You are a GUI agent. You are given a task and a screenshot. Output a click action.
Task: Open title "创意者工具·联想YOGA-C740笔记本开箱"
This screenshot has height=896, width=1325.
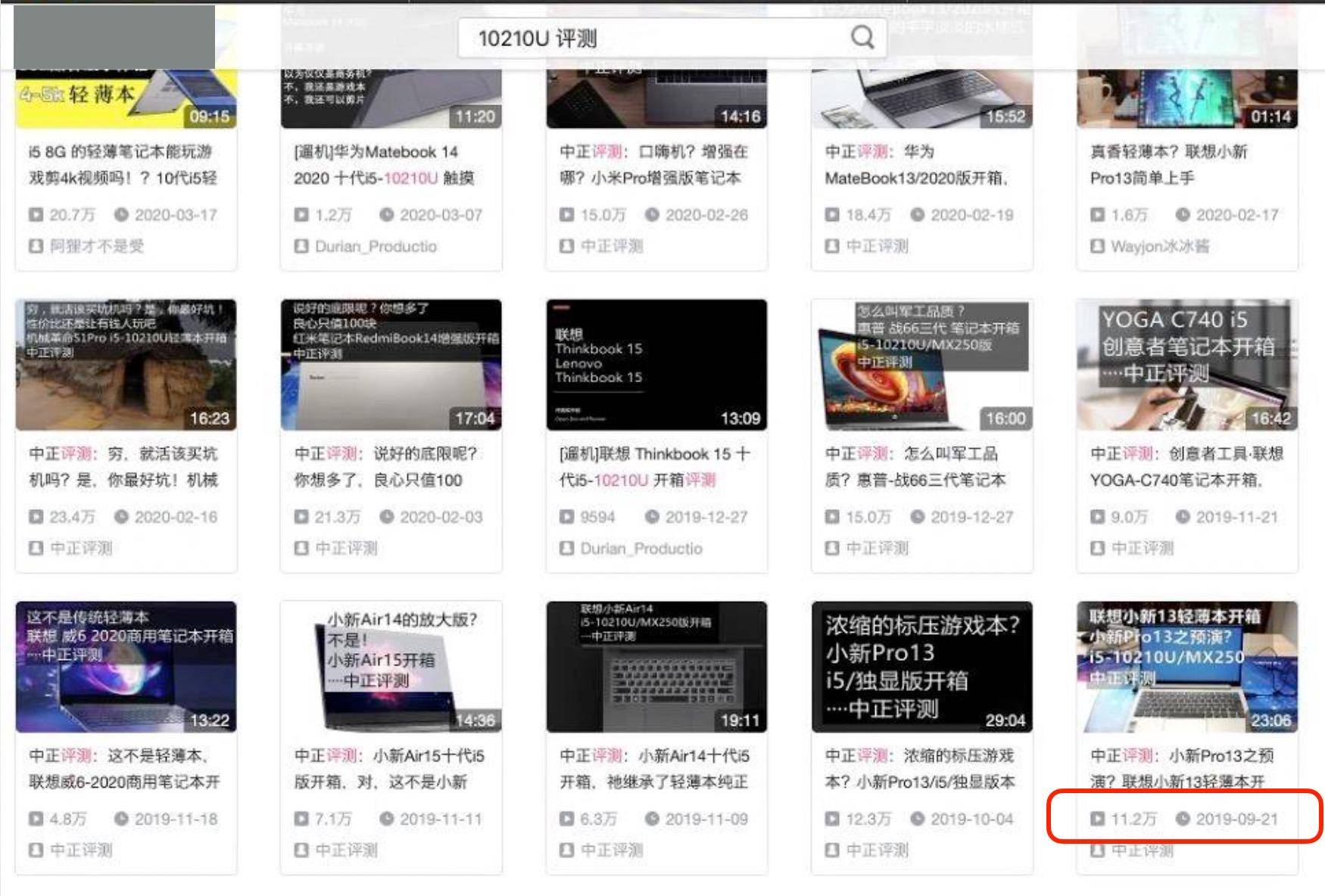click(x=1186, y=467)
